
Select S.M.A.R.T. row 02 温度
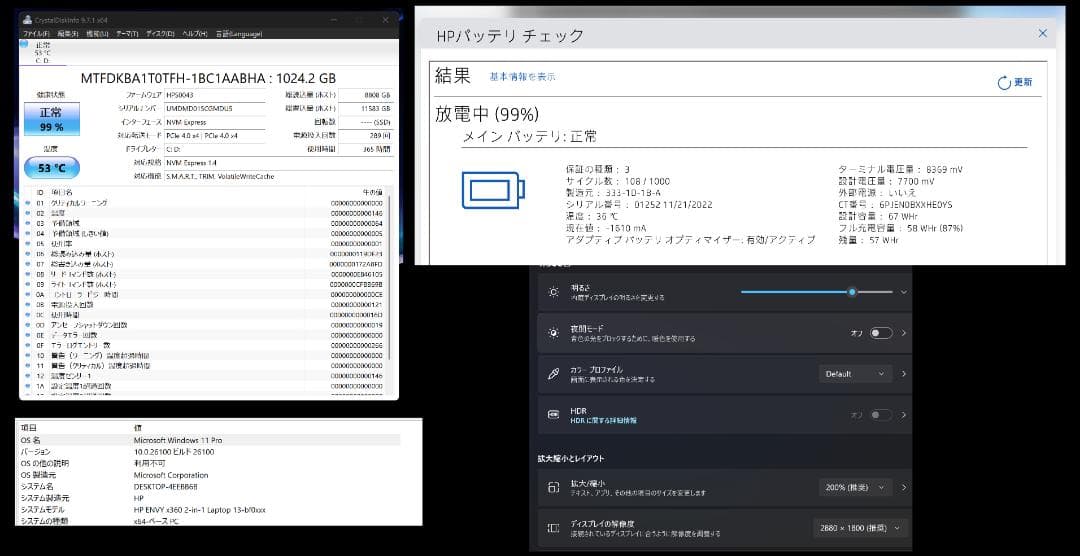205,214
